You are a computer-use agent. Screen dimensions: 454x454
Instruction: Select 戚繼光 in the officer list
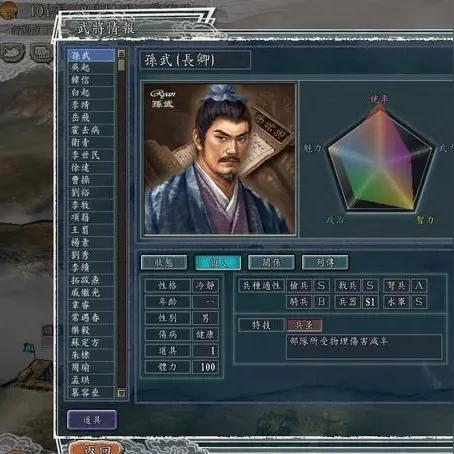91,292
